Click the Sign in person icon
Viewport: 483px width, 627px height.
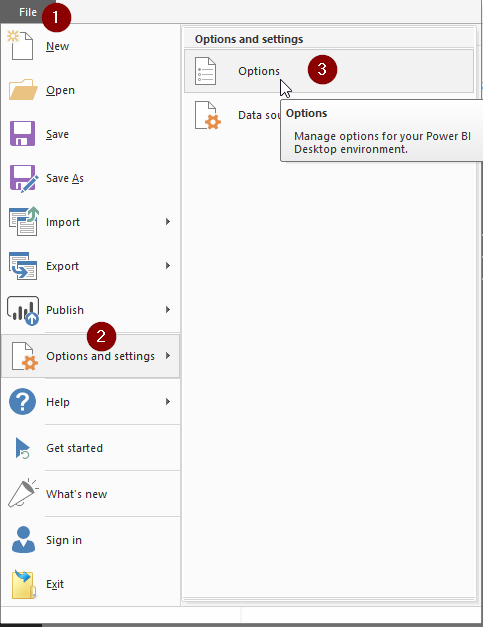[23, 539]
